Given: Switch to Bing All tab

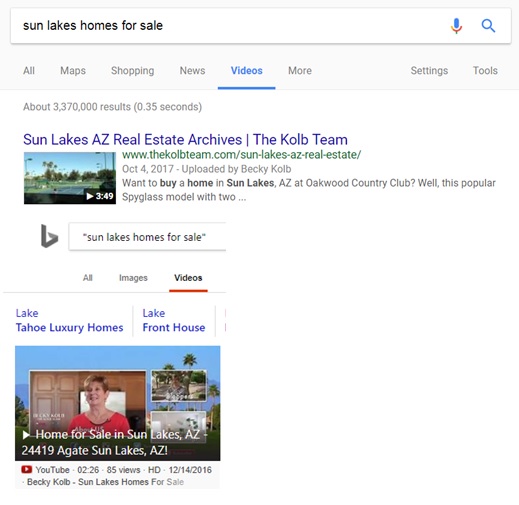Looking at the screenshot, I should (x=87, y=278).
